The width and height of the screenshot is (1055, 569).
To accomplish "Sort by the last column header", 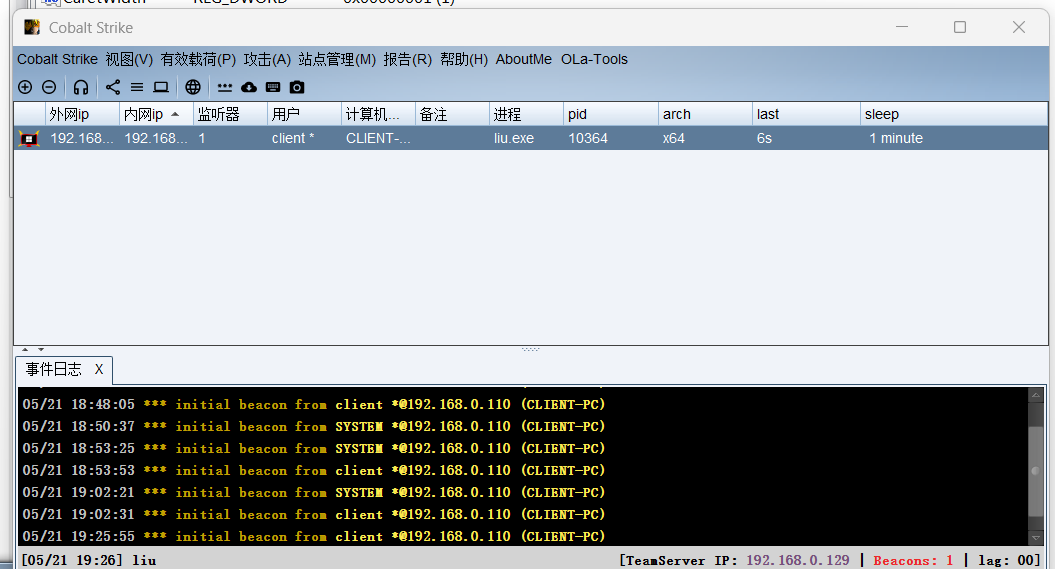I will coord(806,114).
